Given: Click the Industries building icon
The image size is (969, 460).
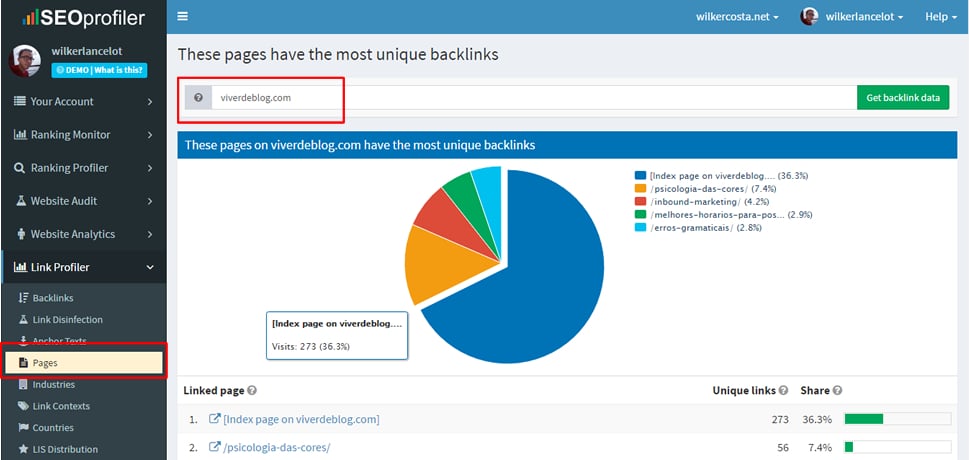Looking at the screenshot, I should (23, 385).
